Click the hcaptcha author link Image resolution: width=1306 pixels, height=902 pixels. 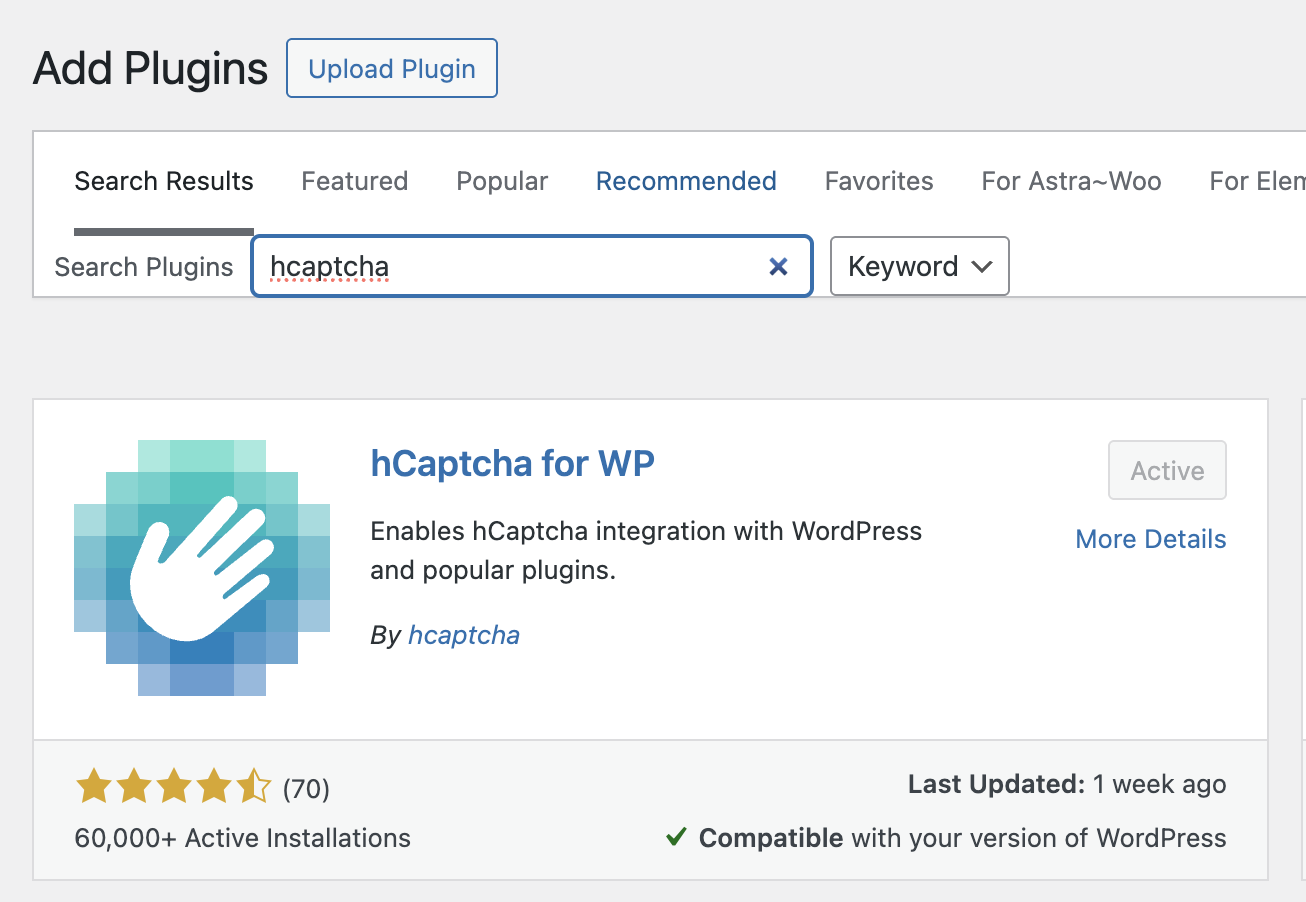464,634
